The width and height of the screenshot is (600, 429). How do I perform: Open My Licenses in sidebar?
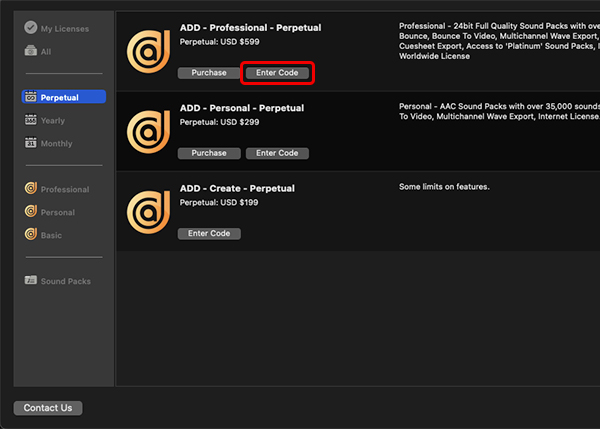point(65,29)
